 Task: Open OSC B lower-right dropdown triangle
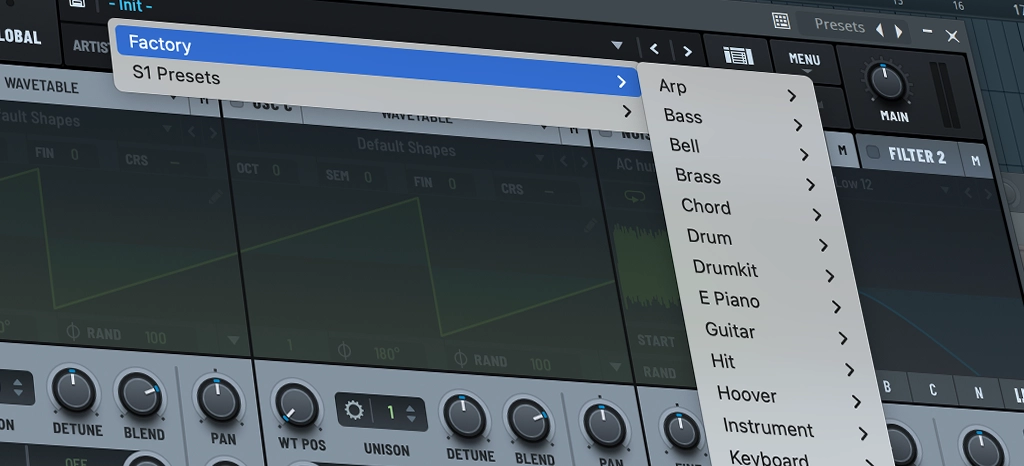pyautogui.click(x=234, y=340)
